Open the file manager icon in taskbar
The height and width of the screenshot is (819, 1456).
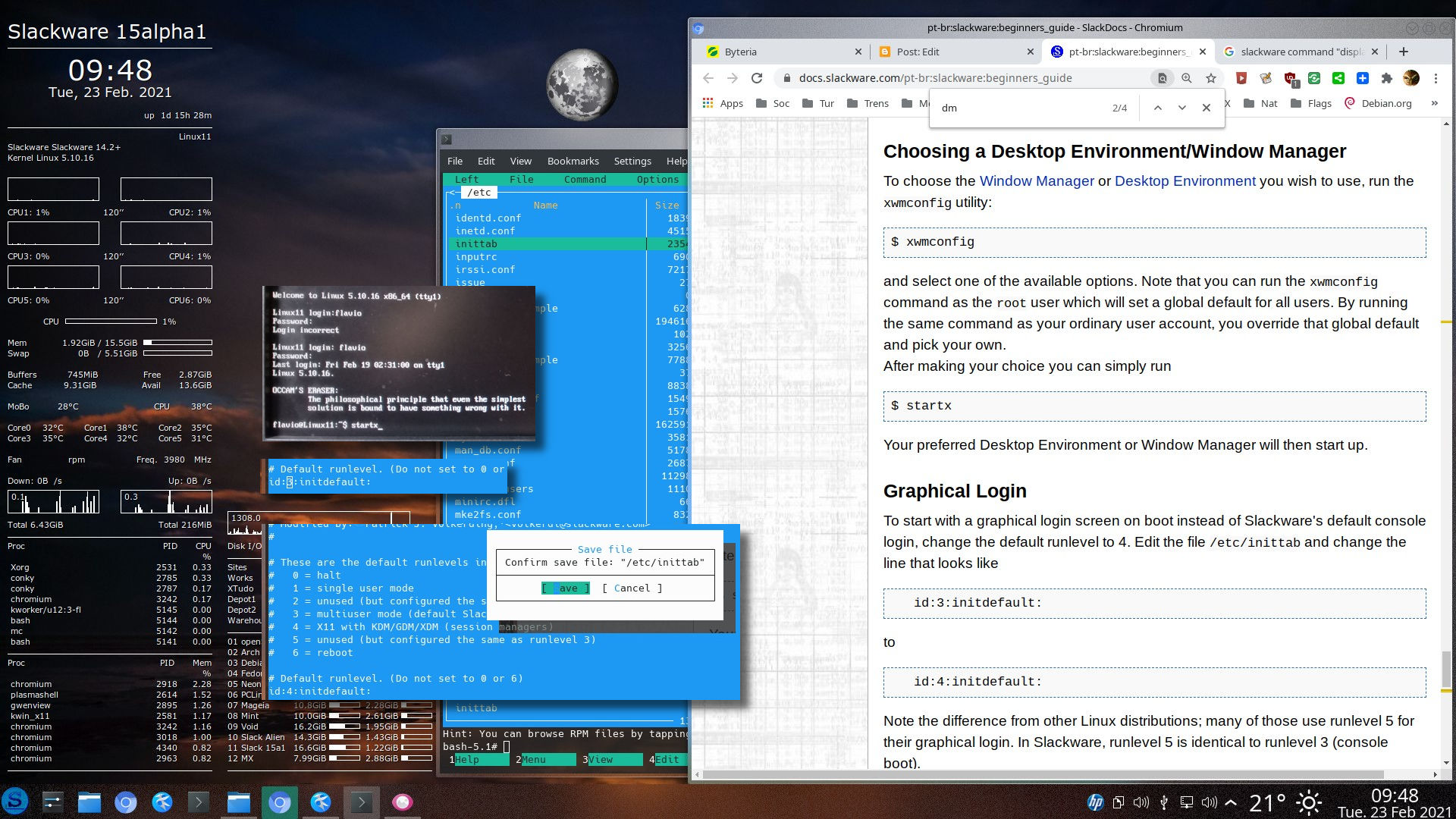(x=89, y=802)
